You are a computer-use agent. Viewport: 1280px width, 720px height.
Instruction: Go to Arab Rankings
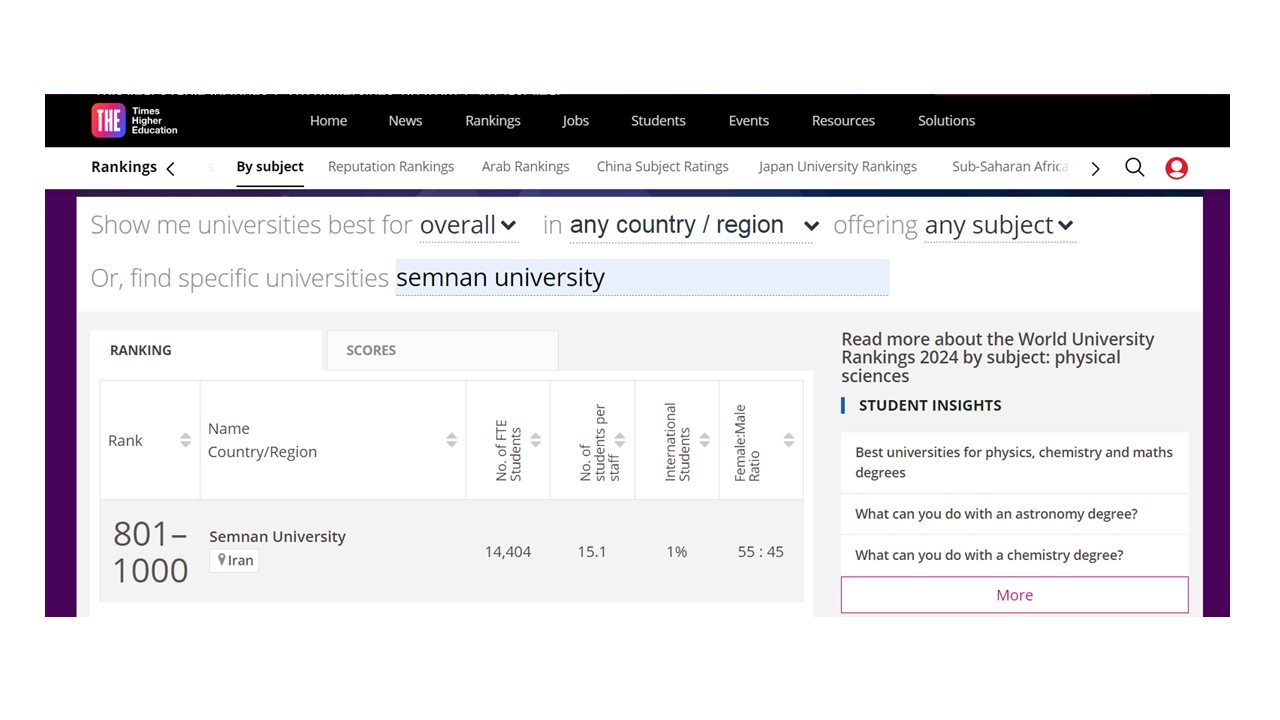525,167
